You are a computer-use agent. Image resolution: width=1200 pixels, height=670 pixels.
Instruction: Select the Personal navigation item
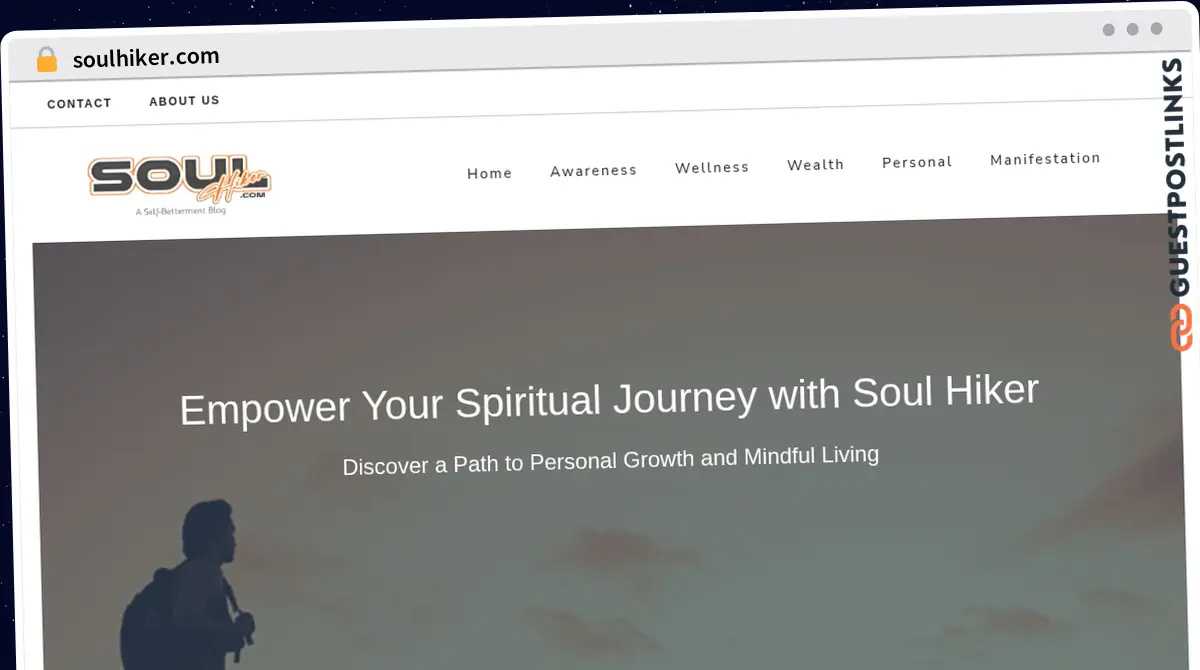point(916,161)
